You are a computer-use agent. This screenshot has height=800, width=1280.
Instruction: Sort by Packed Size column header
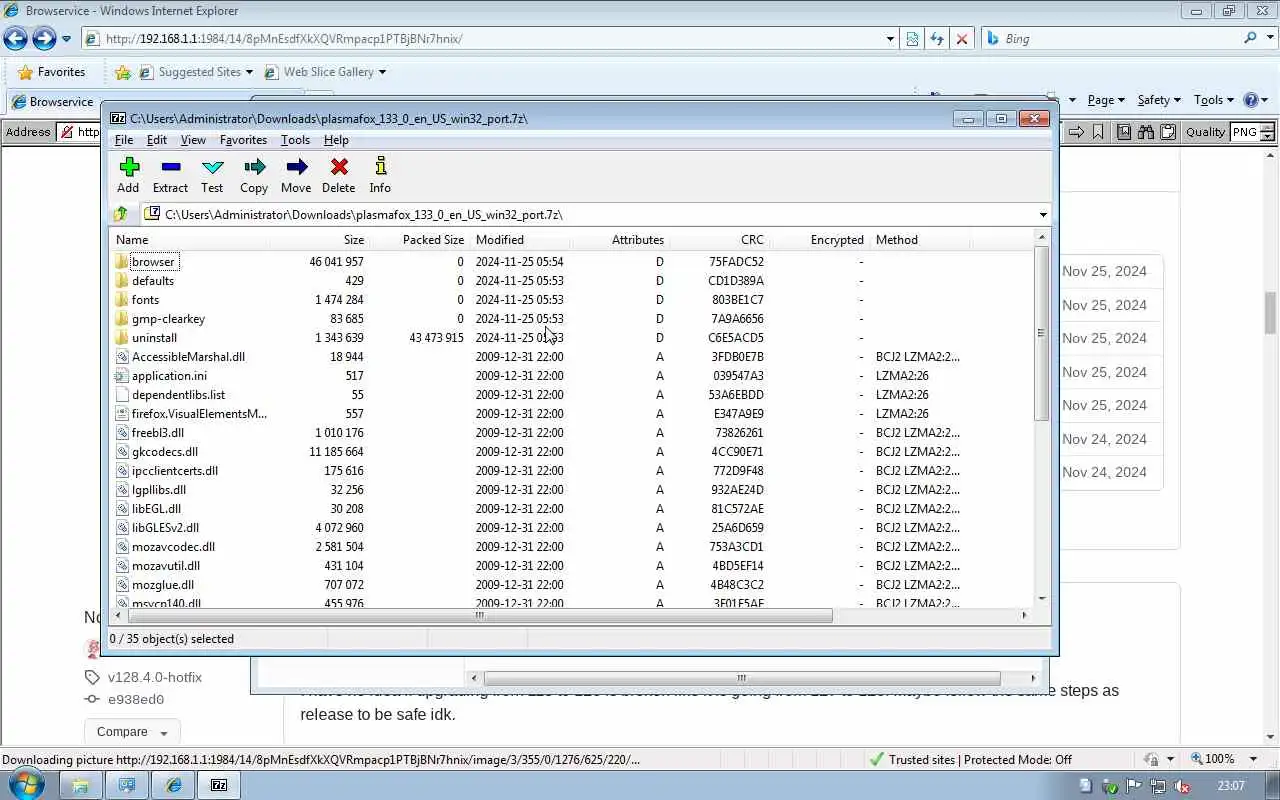point(420,240)
